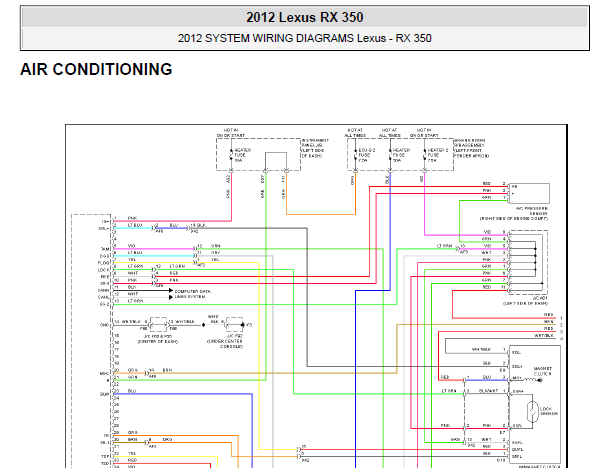
Task: Click the MAGNET CLUTCH label
Action: click(x=542, y=371)
